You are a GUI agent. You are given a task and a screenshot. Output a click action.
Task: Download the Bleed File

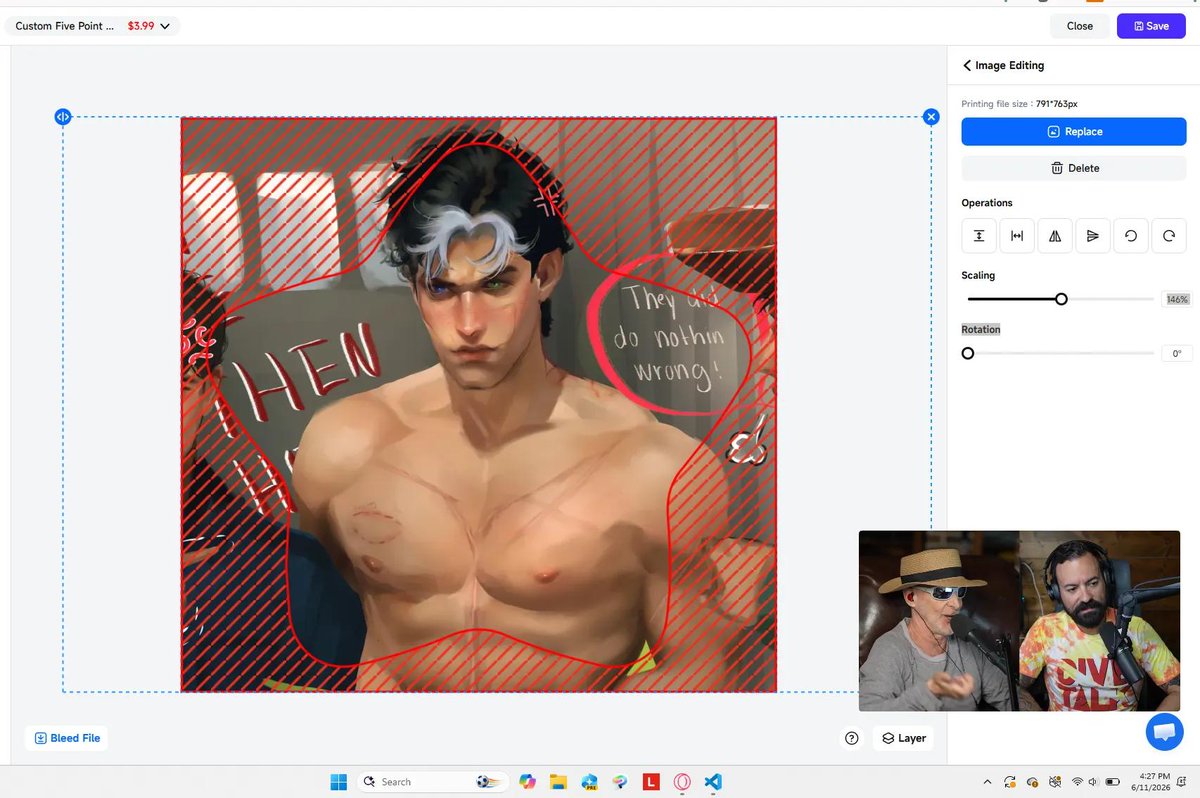[x=67, y=738]
